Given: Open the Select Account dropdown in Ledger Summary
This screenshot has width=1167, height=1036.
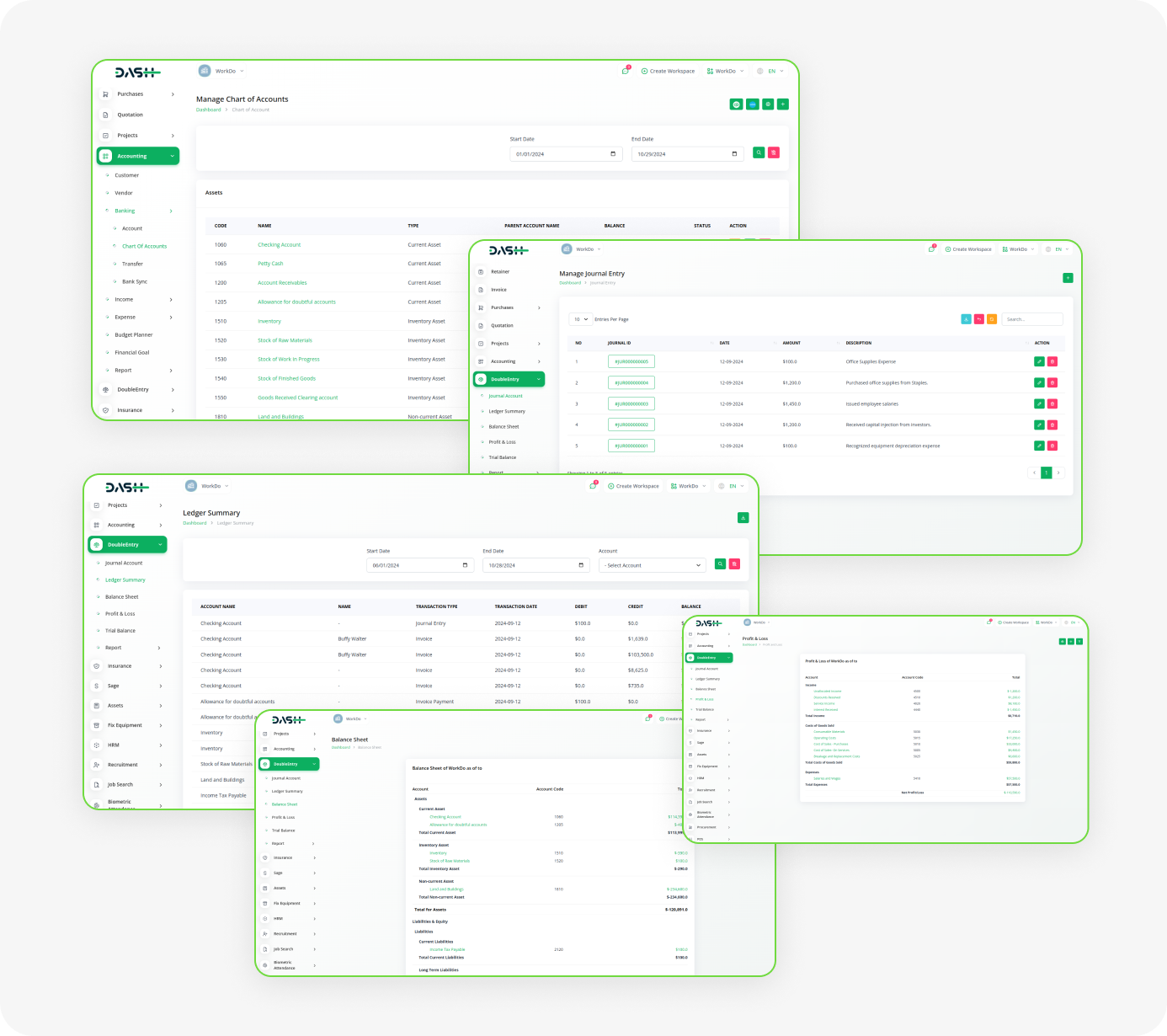Looking at the screenshot, I should click(652, 565).
